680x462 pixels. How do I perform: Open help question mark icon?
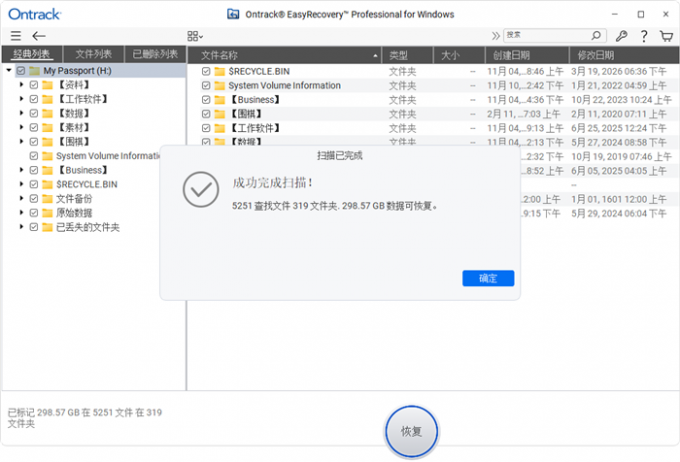click(644, 36)
